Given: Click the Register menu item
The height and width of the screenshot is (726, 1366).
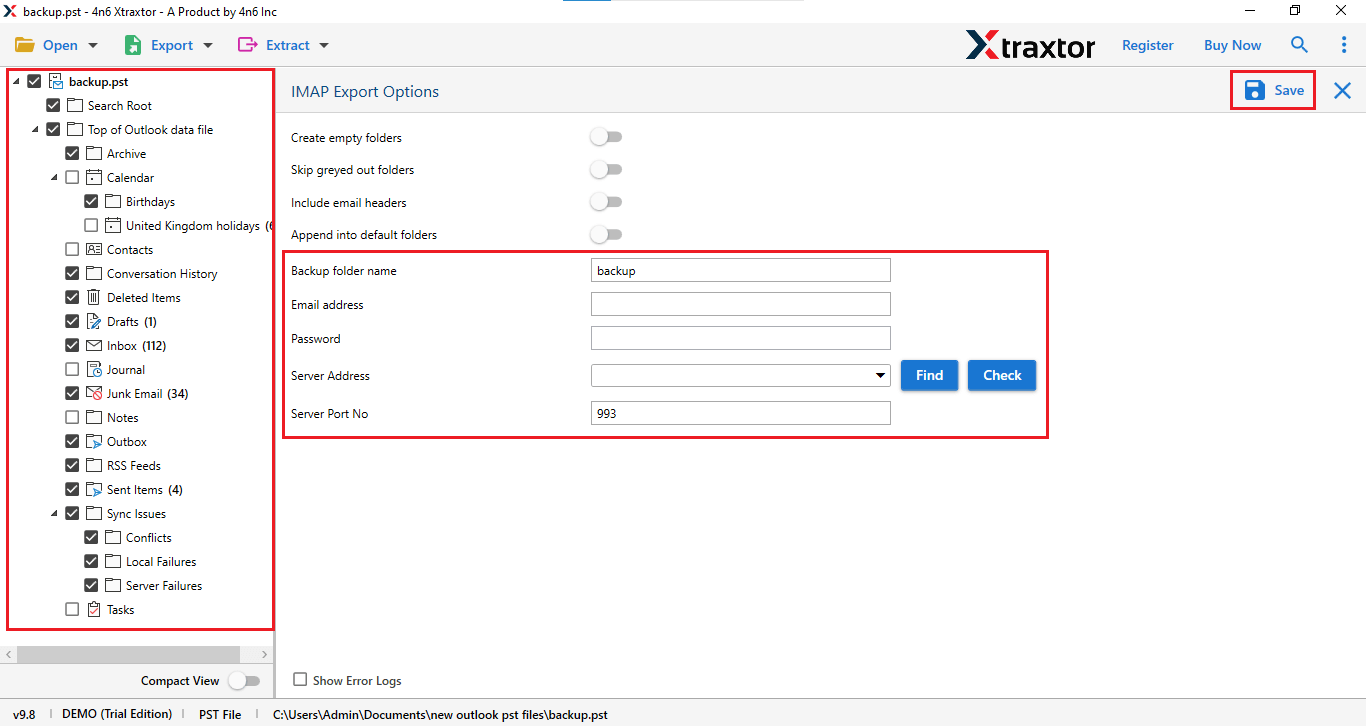Looking at the screenshot, I should pos(1147,44).
